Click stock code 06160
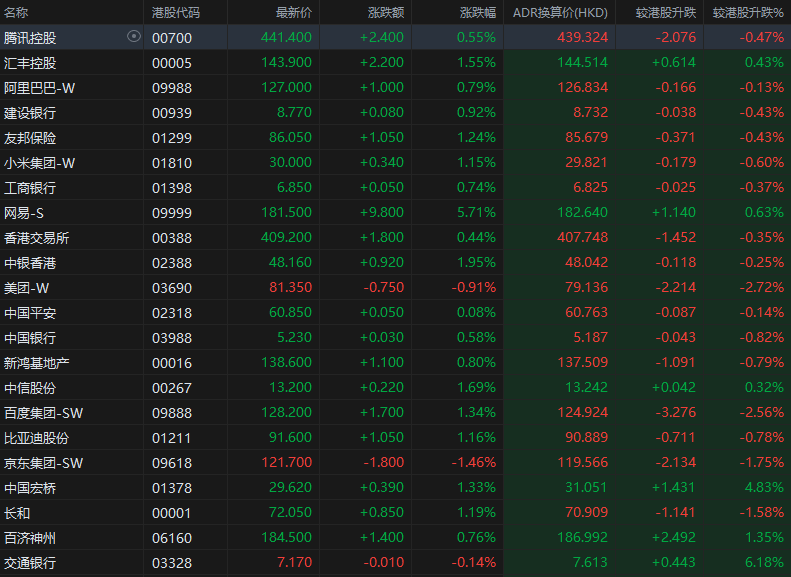The image size is (791, 577). (x=172, y=538)
